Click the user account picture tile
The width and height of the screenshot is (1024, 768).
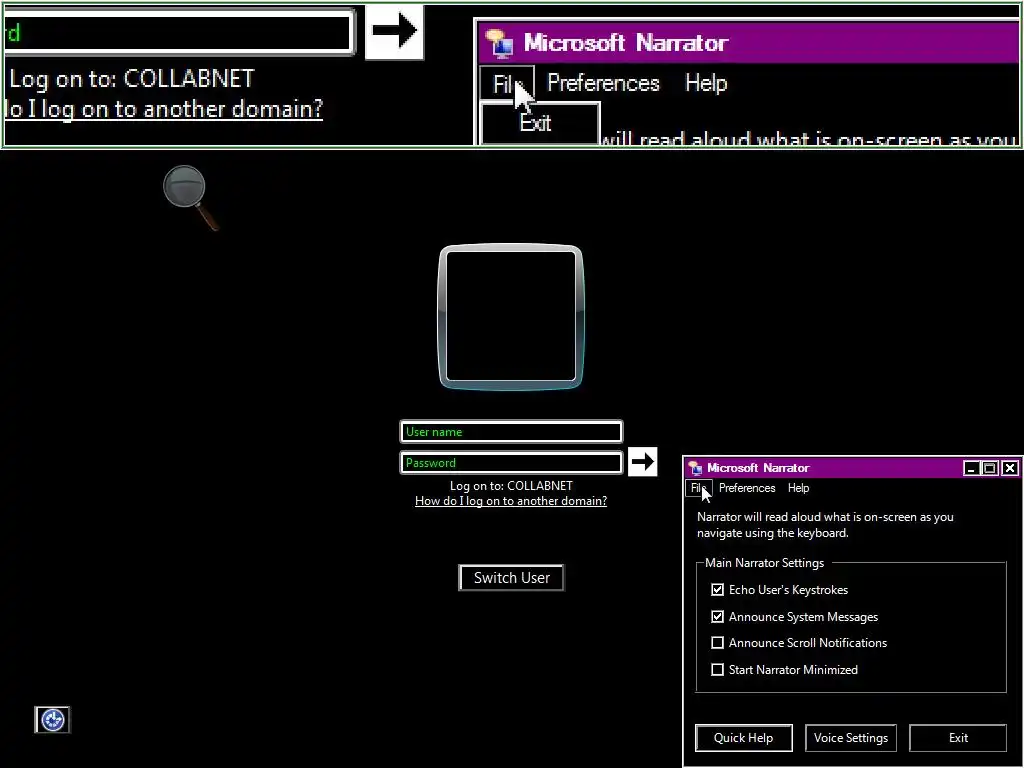[511, 317]
